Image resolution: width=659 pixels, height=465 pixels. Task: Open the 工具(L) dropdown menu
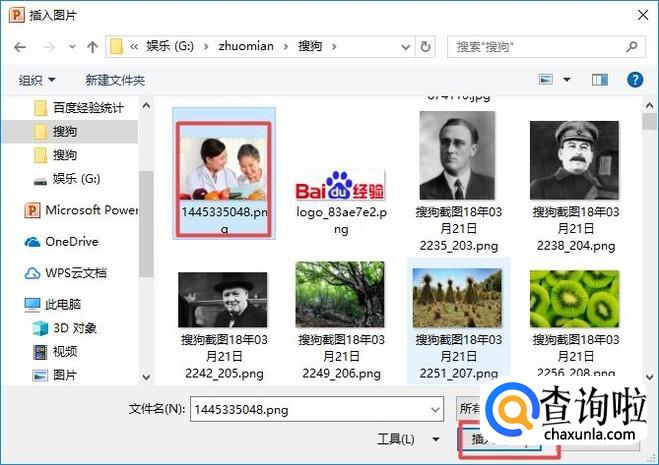[x=409, y=439]
